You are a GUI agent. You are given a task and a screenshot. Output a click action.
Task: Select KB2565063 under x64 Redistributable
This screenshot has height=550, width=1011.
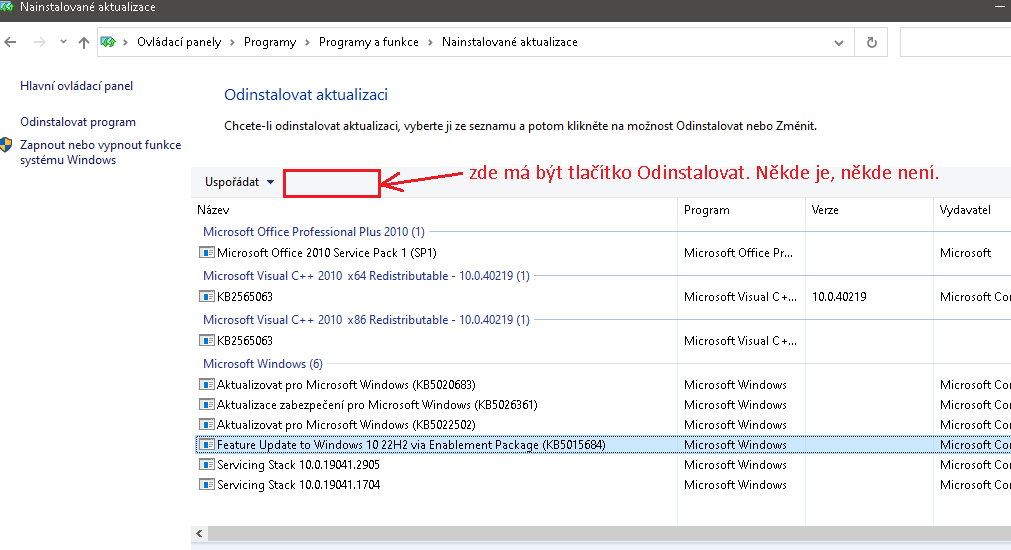pos(603,297)
